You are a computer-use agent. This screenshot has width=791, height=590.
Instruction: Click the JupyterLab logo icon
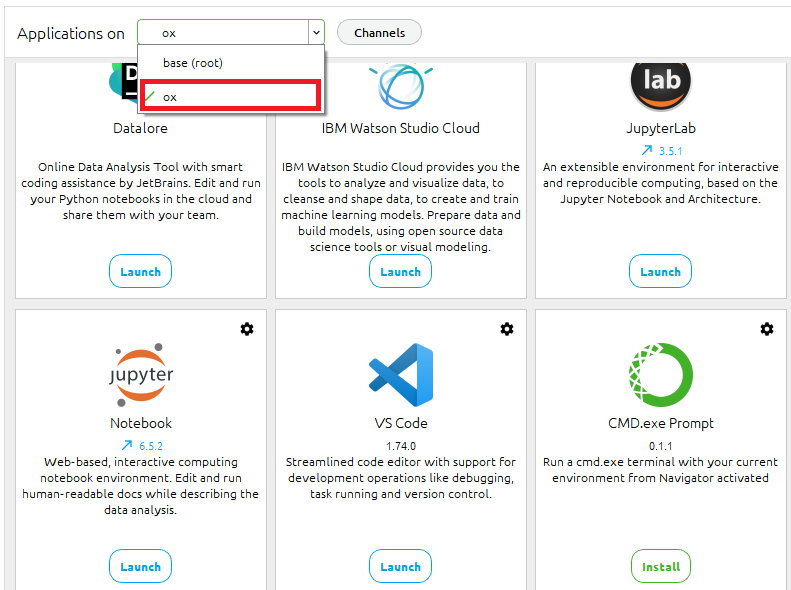661,86
